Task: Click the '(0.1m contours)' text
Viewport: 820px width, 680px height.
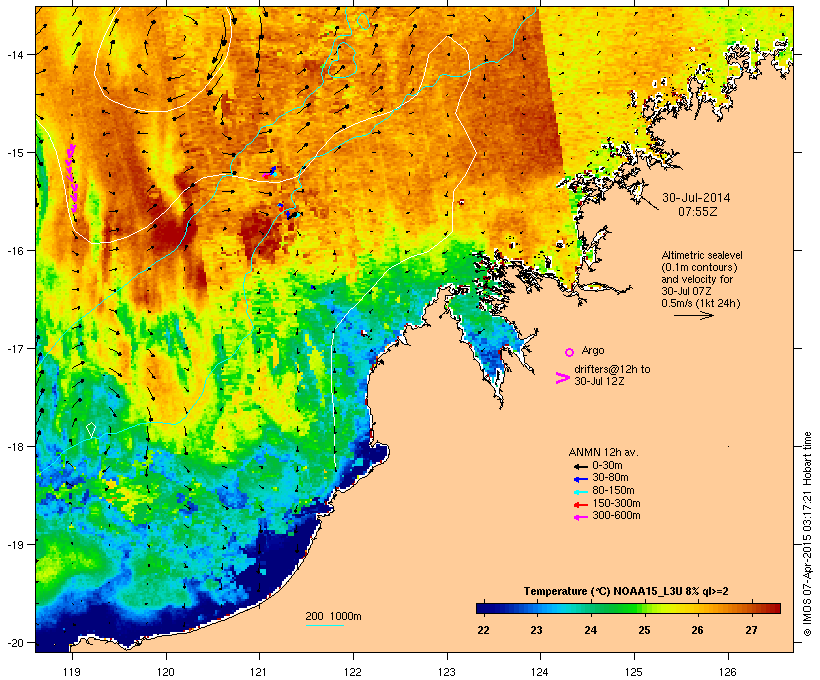Action: (699, 267)
